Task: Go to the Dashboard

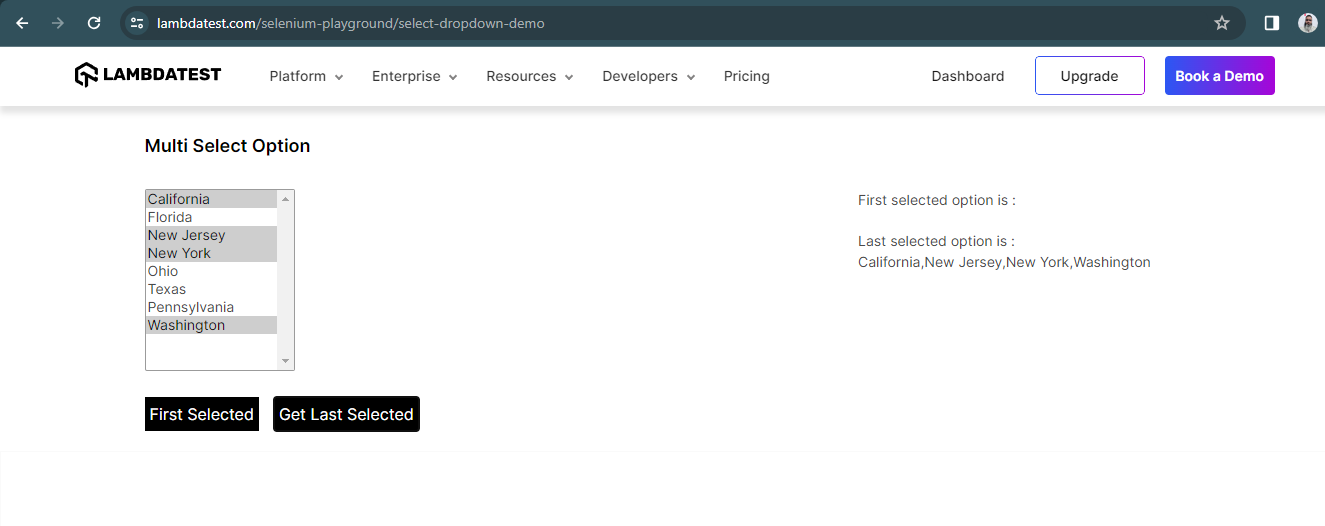Action: click(x=968, y=76)
